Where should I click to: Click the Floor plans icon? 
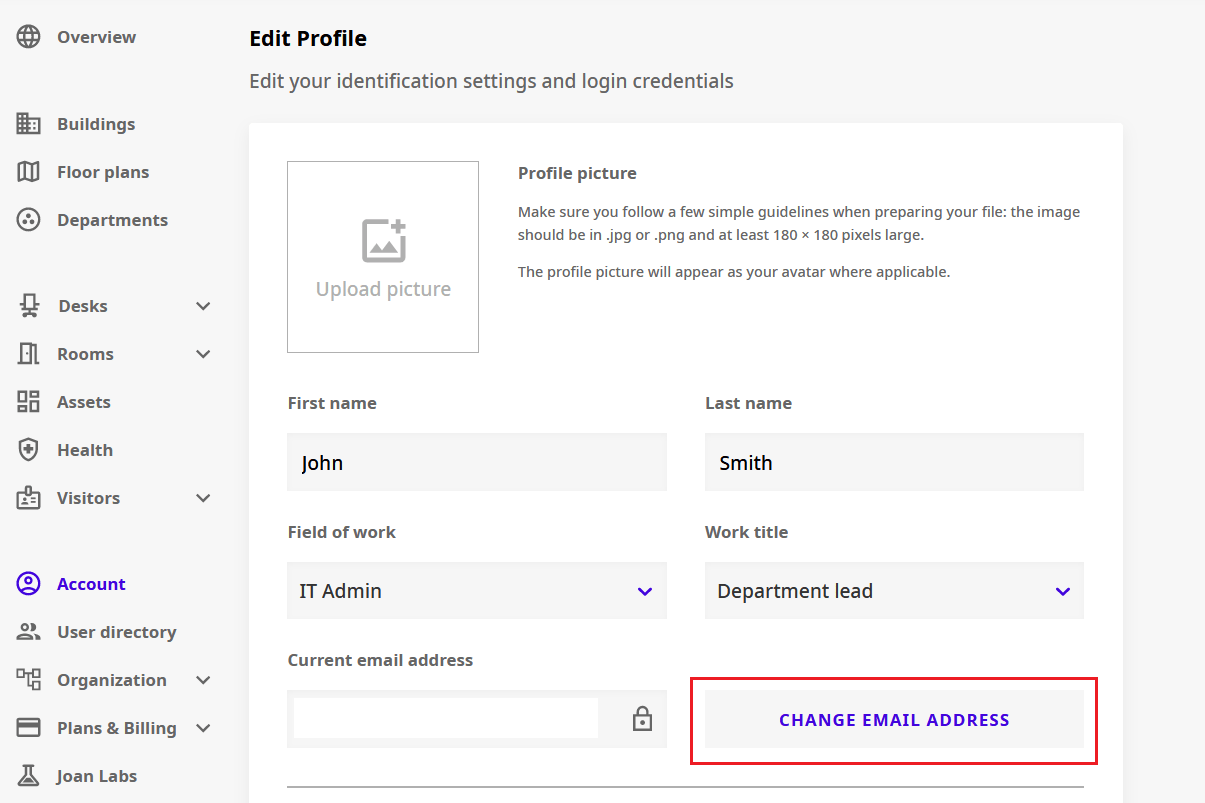click(x=28, y=171)
